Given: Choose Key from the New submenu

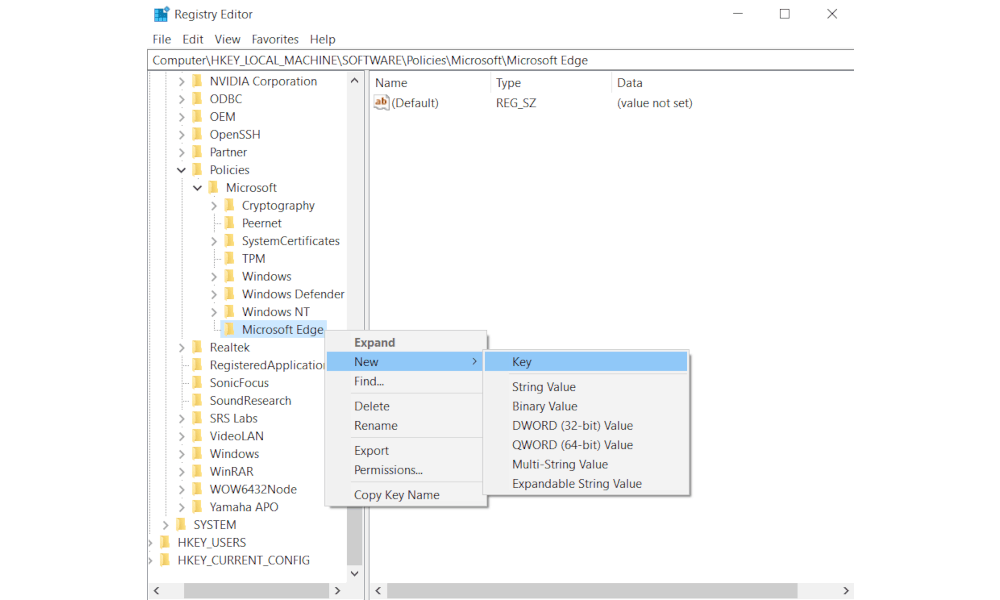Looking at the screenshot, I should click(586, 362).
